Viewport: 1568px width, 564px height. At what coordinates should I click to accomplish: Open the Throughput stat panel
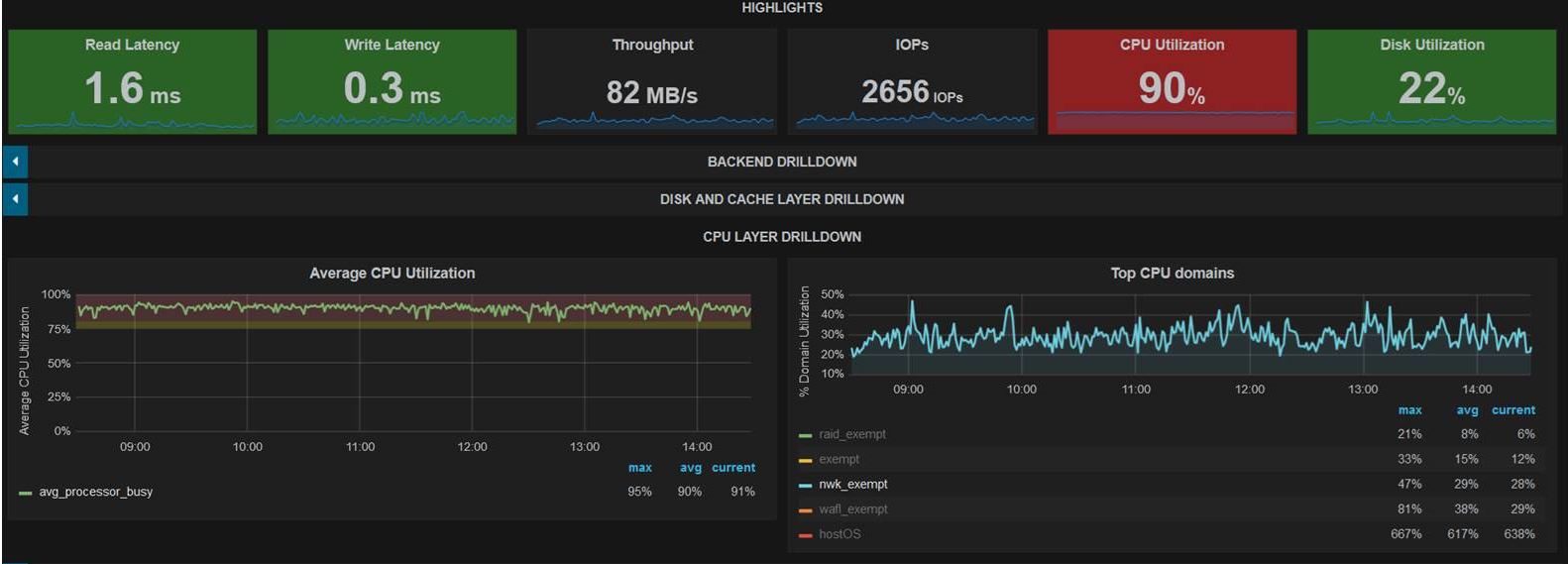click(652, 81)
